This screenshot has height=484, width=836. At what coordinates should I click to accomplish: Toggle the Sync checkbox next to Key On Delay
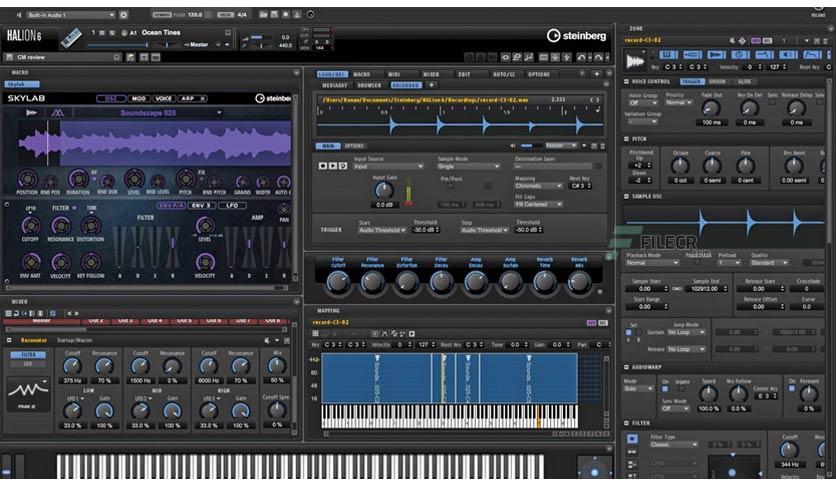772,102
